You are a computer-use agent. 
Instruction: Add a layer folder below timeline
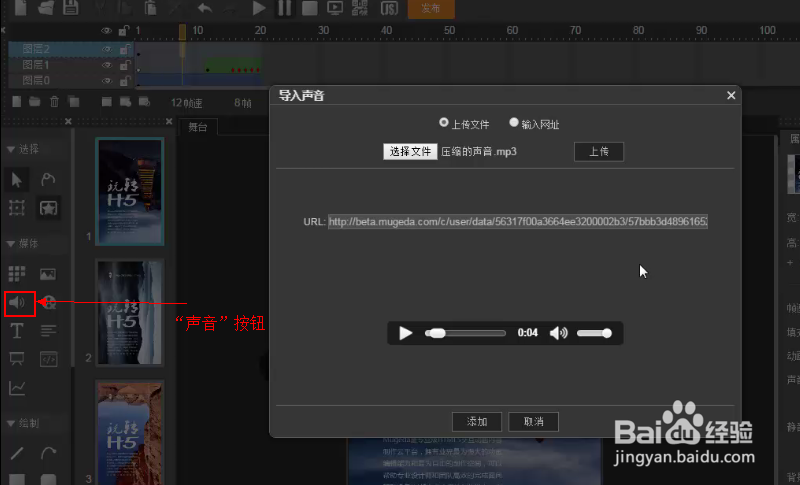point(35,102)
